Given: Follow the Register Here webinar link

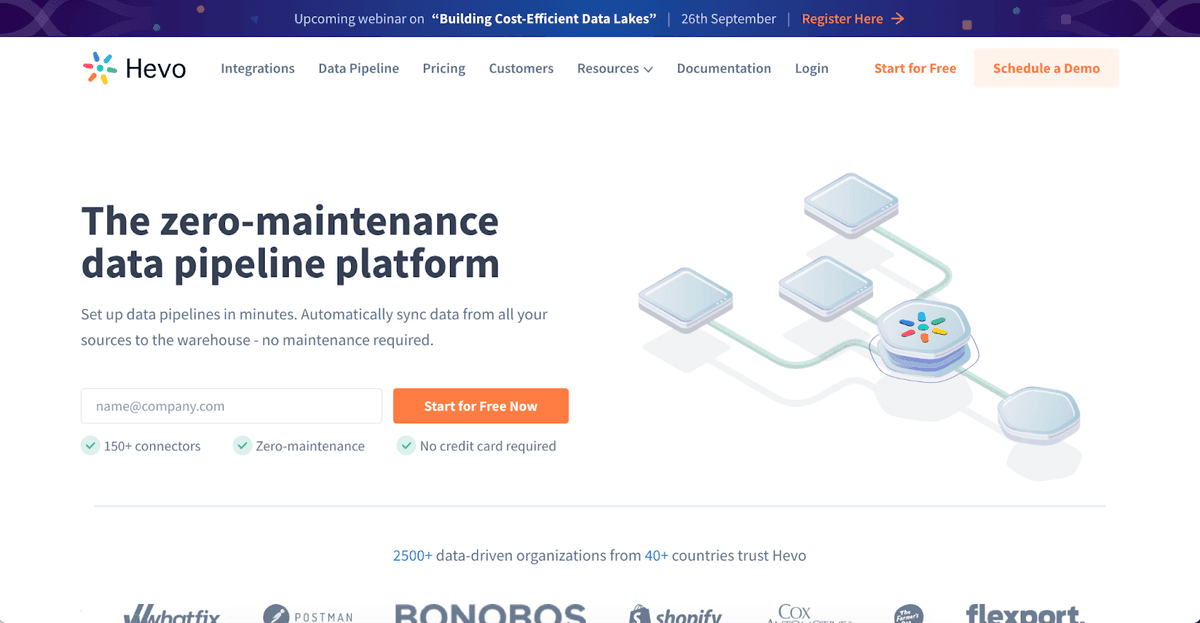Looking at the screenshot, I should coord(842,19).
